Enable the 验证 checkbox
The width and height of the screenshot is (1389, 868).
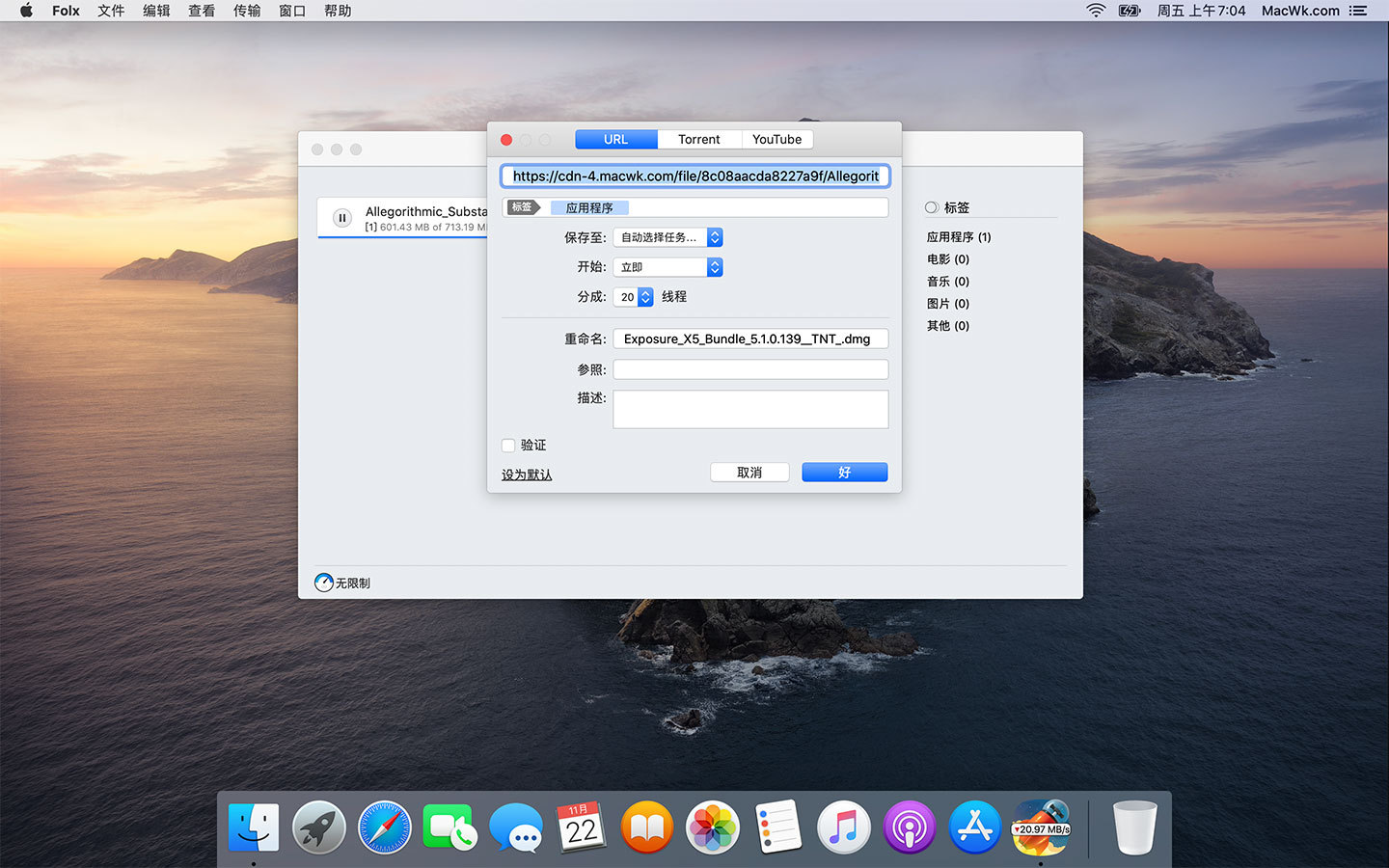tap(508, 446)
